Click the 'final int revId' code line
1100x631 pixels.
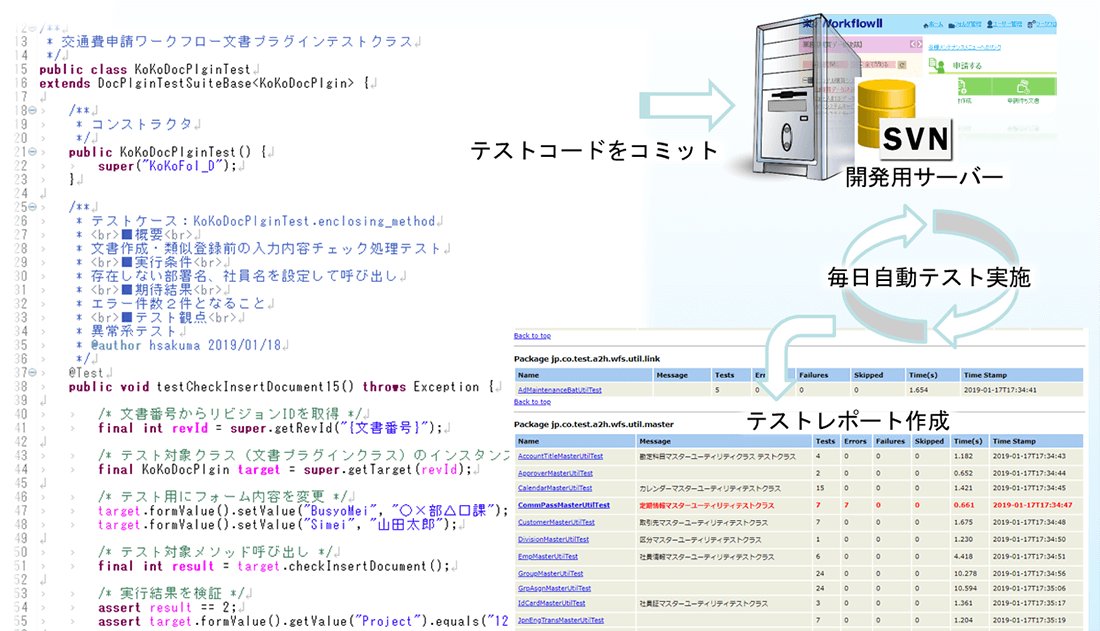[x=270, y=428]
